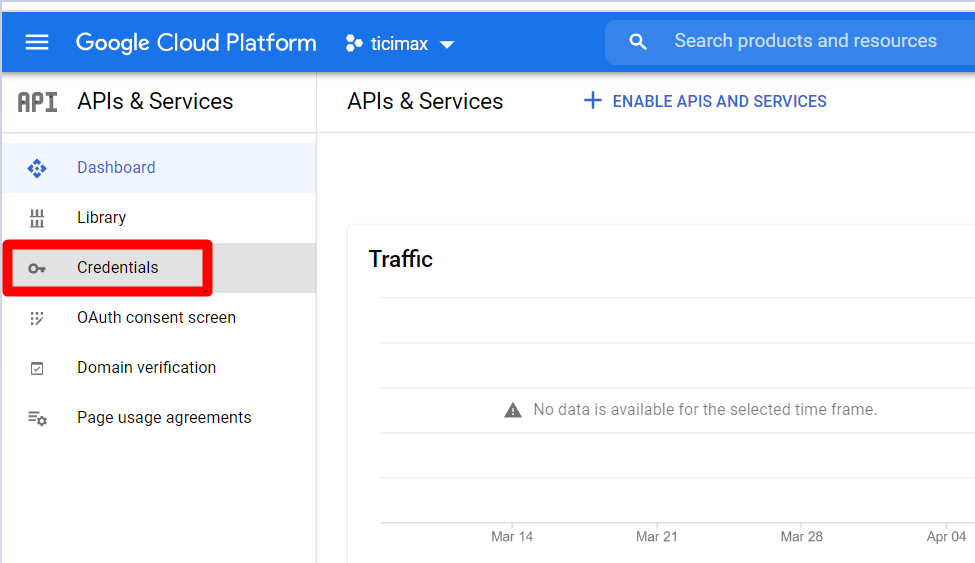Click the Google Cloud Platform title
975x563 pixels.
click(x=196, y=43)
